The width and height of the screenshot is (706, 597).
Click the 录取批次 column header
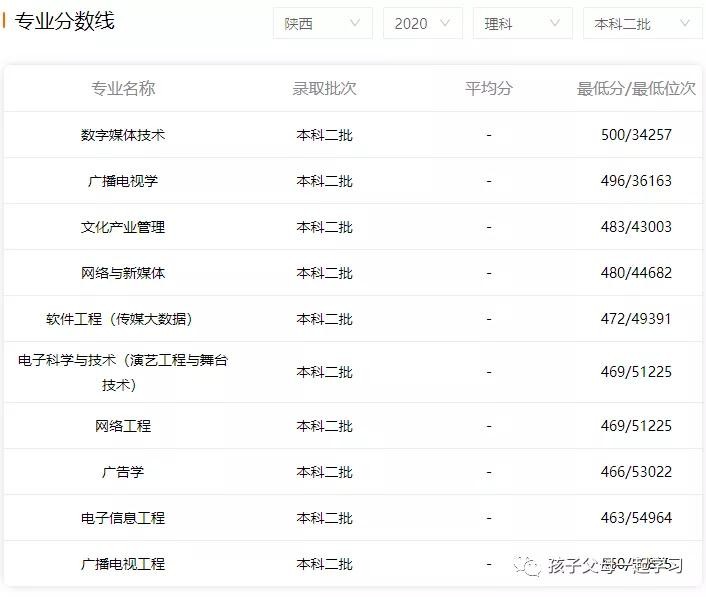pos(324,88)
